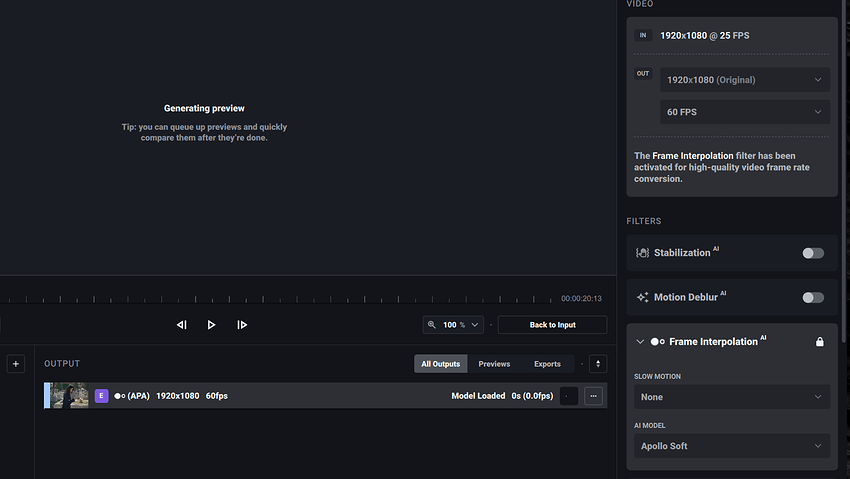Click the purple E badge on the output row
Screen dimensions: 850x479
click(x=101, y=396)
